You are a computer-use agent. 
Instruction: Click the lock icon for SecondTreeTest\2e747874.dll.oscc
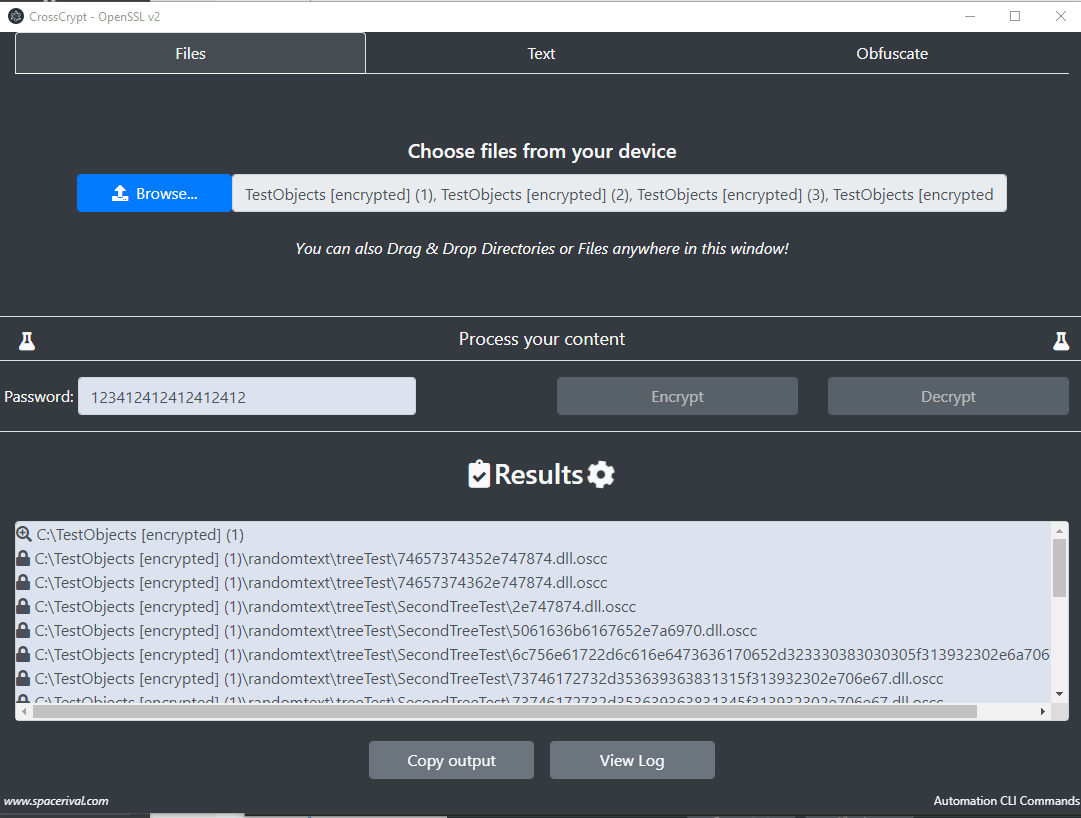pyautogui.click(x=23, y=606)
